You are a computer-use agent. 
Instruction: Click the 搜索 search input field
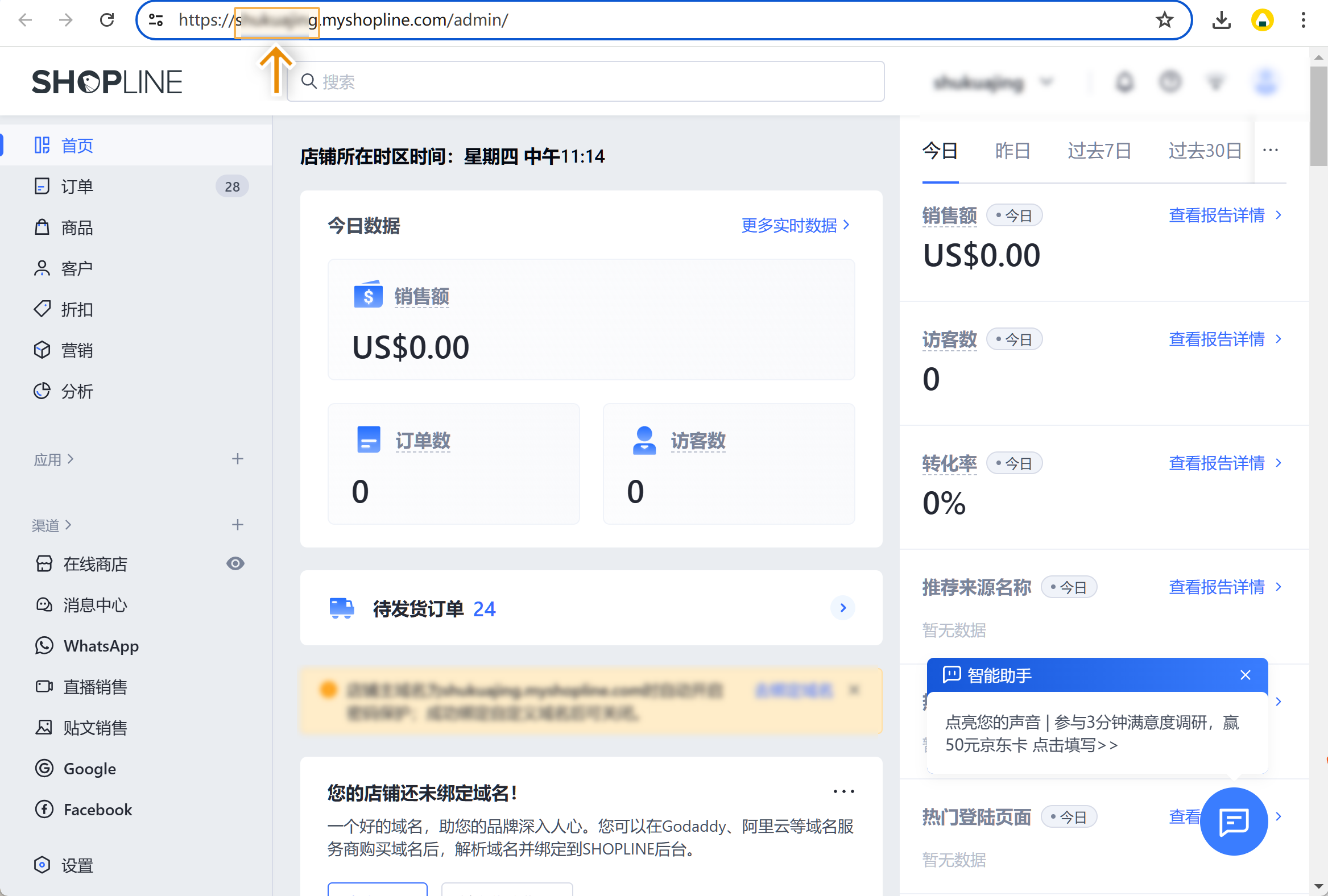585,82
